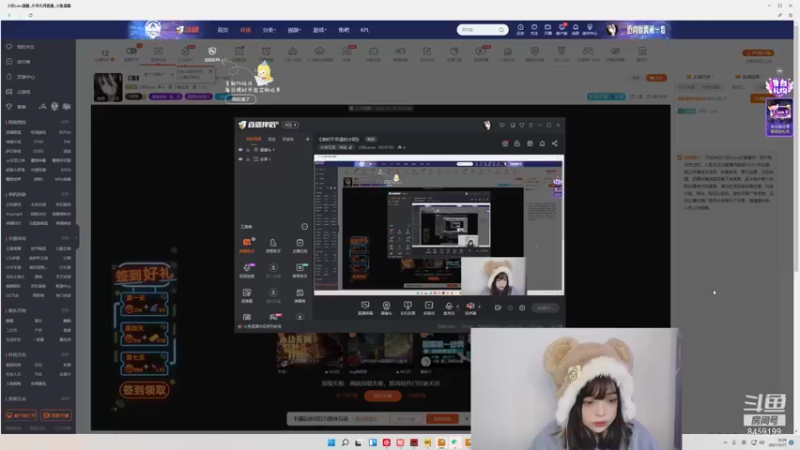
Task: Toggle visibility eye of 摄像头1 source
Action: [240, 150]
